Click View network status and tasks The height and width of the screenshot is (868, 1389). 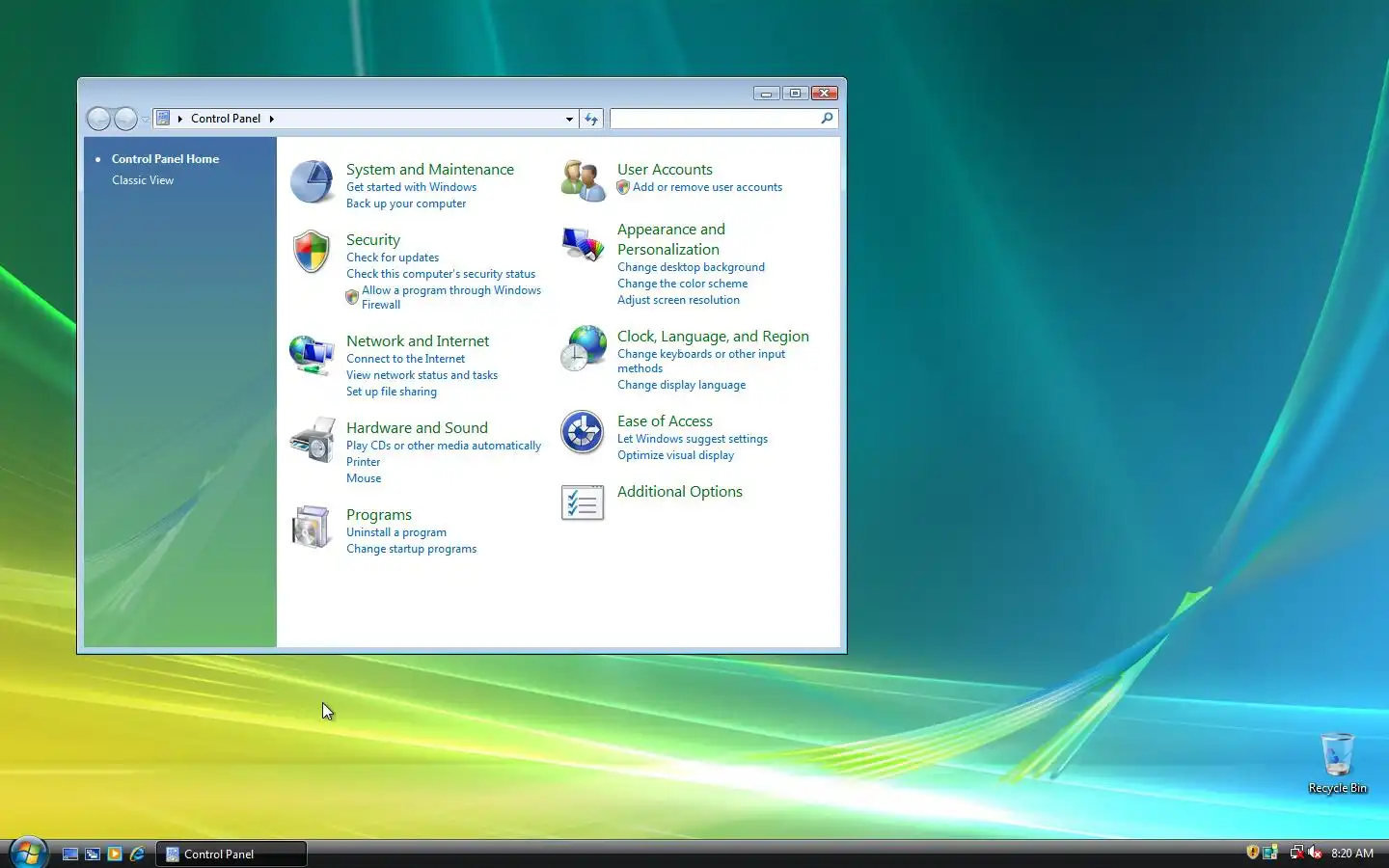point(422,375)
